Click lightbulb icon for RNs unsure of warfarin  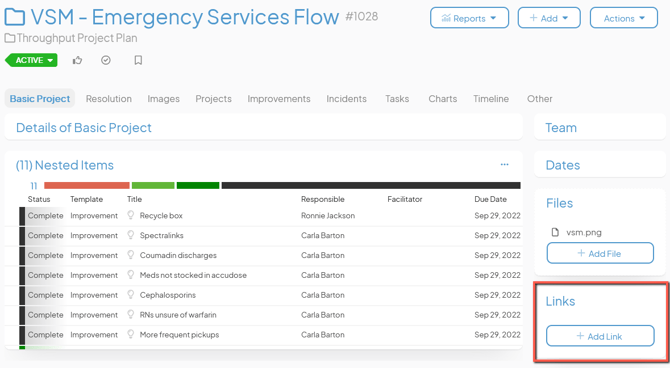coord(131,315)
